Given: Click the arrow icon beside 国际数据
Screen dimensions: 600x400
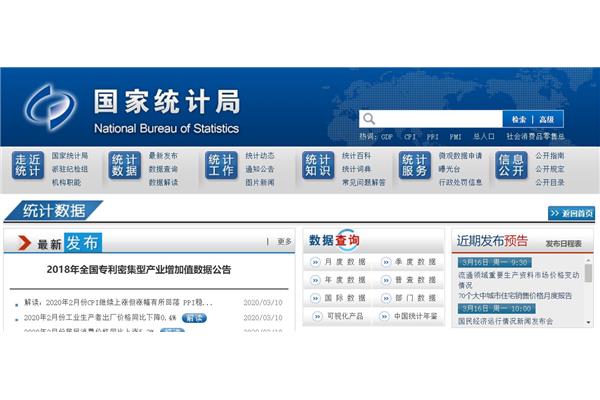Looking at the screenshot, I should tap(315, 298).
